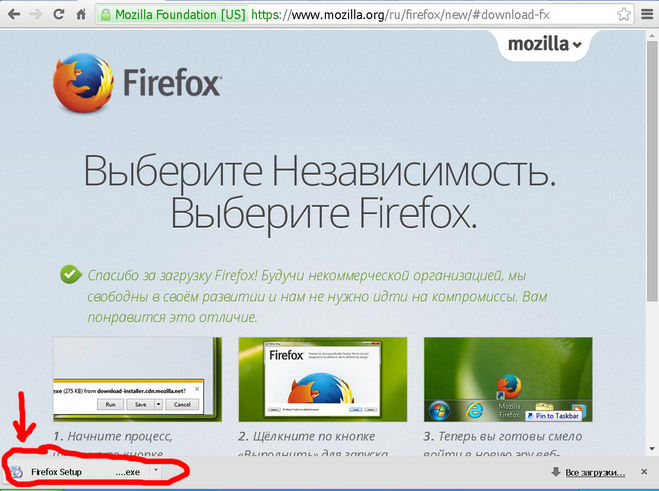The height and width of the screenshot is (491, 659).
Task: Click the browser back arrow
Action: coord(14,14)
